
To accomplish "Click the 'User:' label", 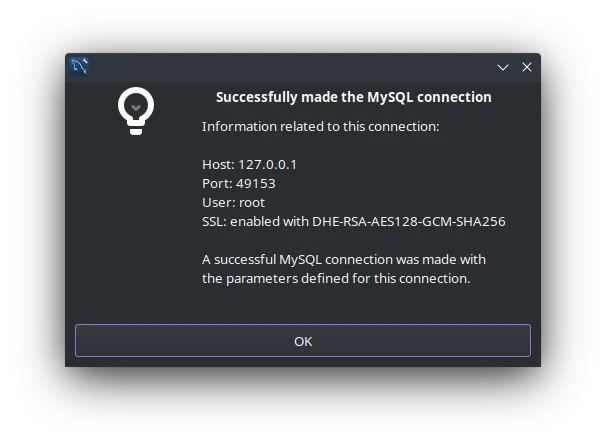I will (x=218, y=202).
